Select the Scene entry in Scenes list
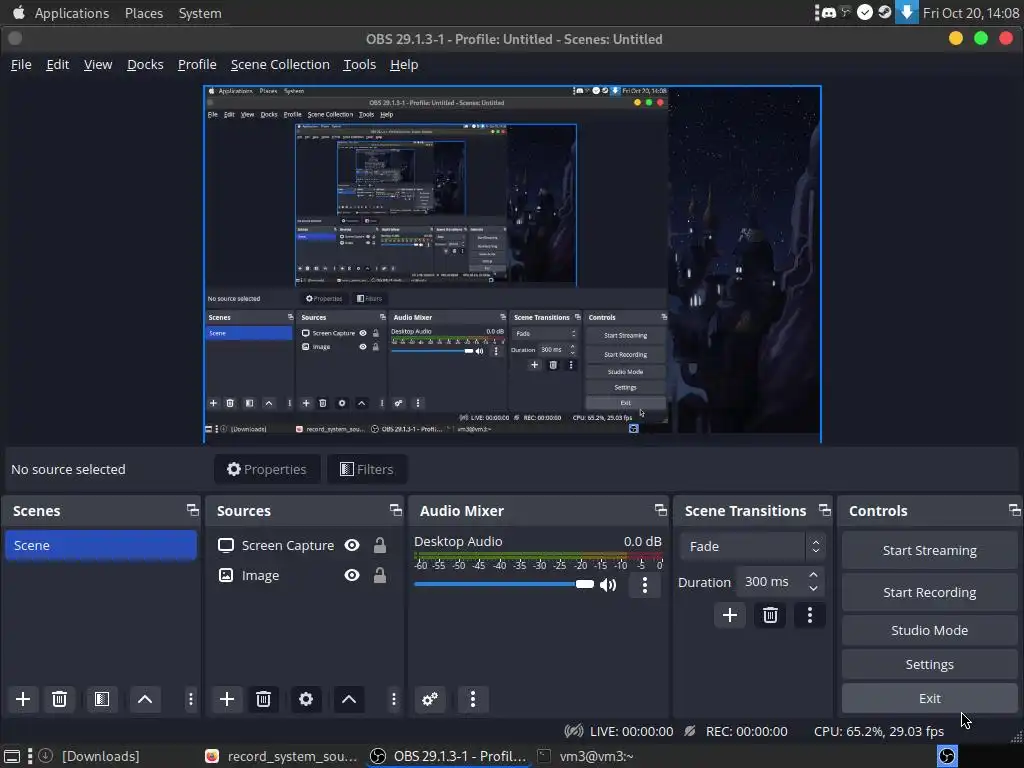 point(101,545)
